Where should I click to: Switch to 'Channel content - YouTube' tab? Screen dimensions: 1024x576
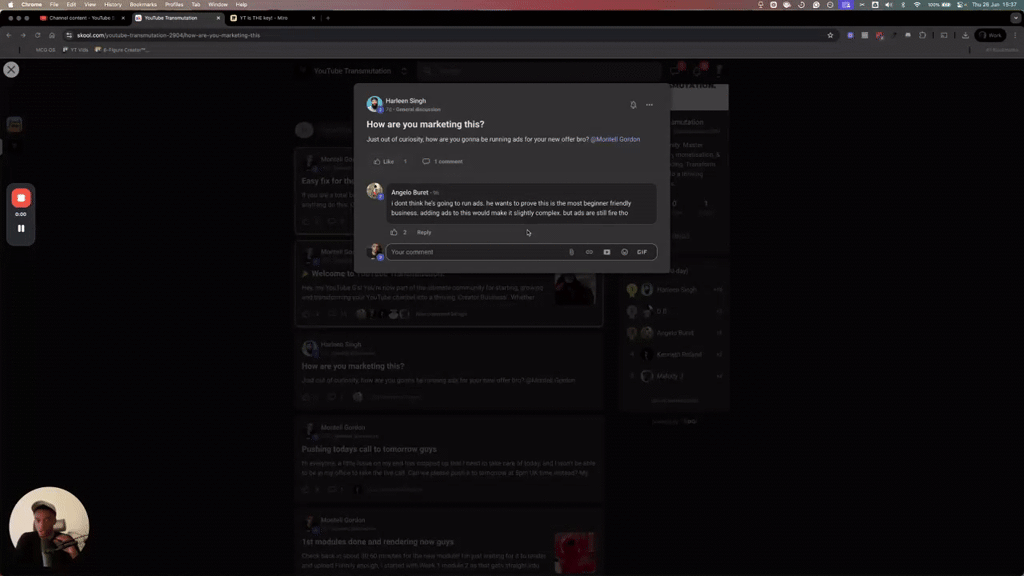pos(81,18)
